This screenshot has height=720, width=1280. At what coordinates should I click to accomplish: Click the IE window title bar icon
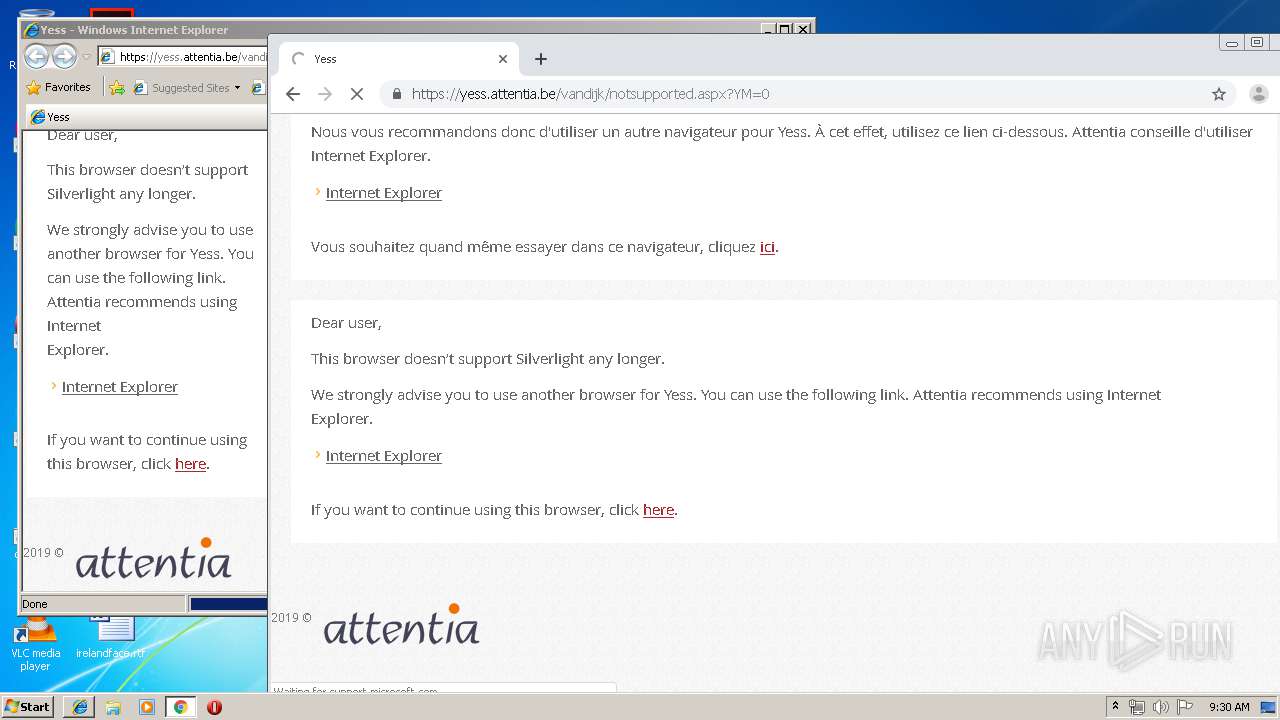(x=31, y=30)
